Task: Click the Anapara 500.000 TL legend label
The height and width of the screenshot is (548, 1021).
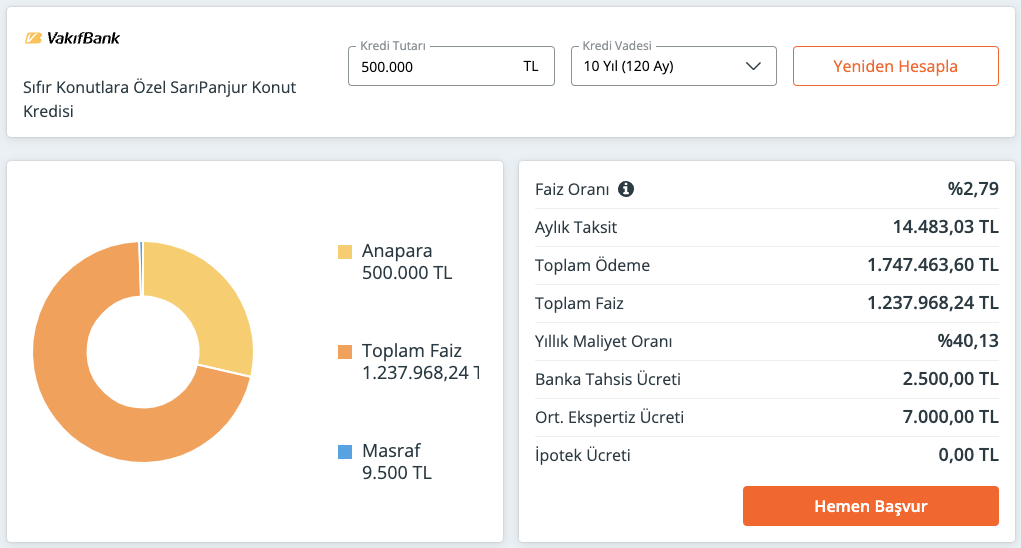Action: point(406,262)
